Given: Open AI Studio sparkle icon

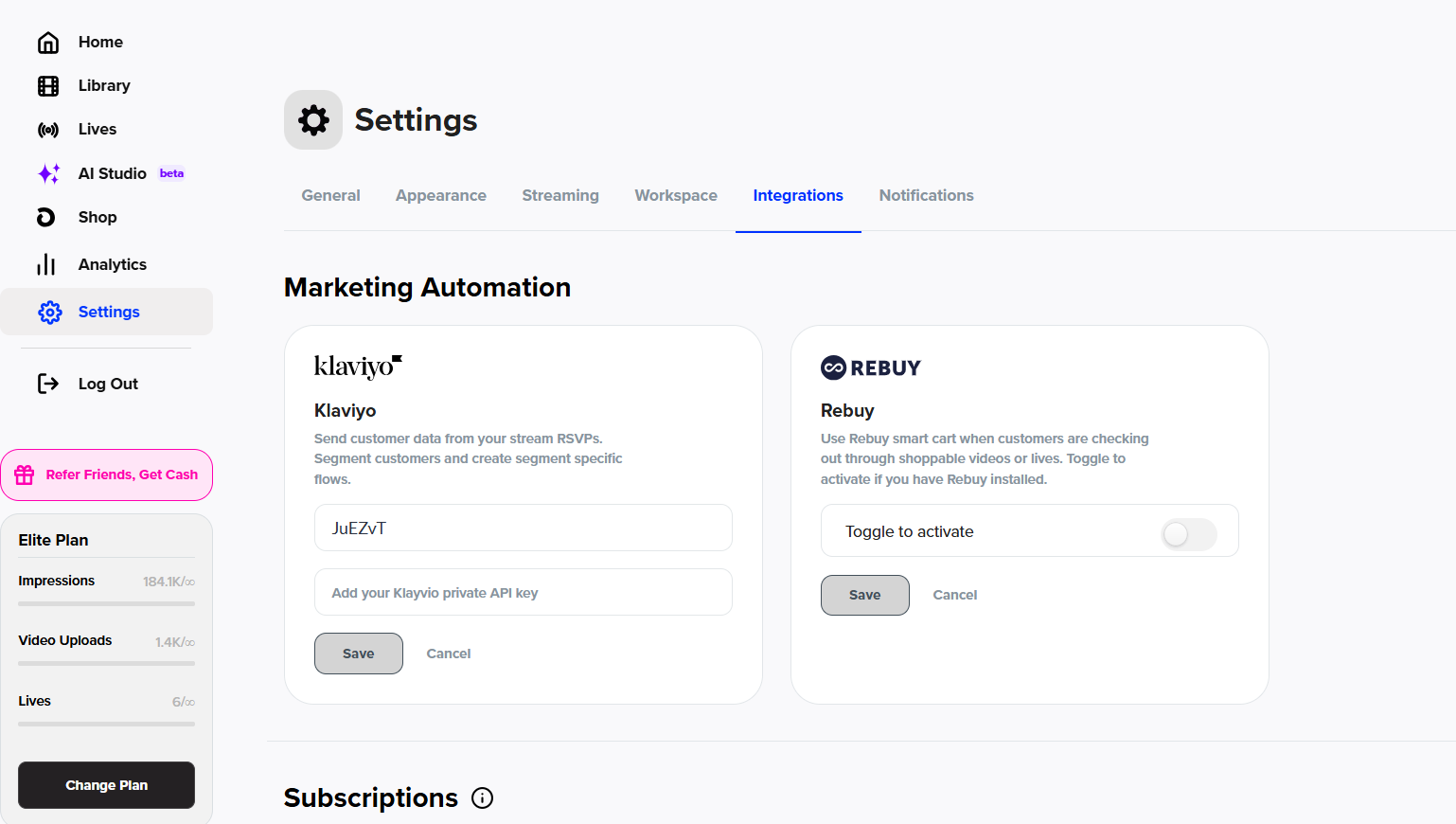Looking at the screenshot, I should 48,173.
